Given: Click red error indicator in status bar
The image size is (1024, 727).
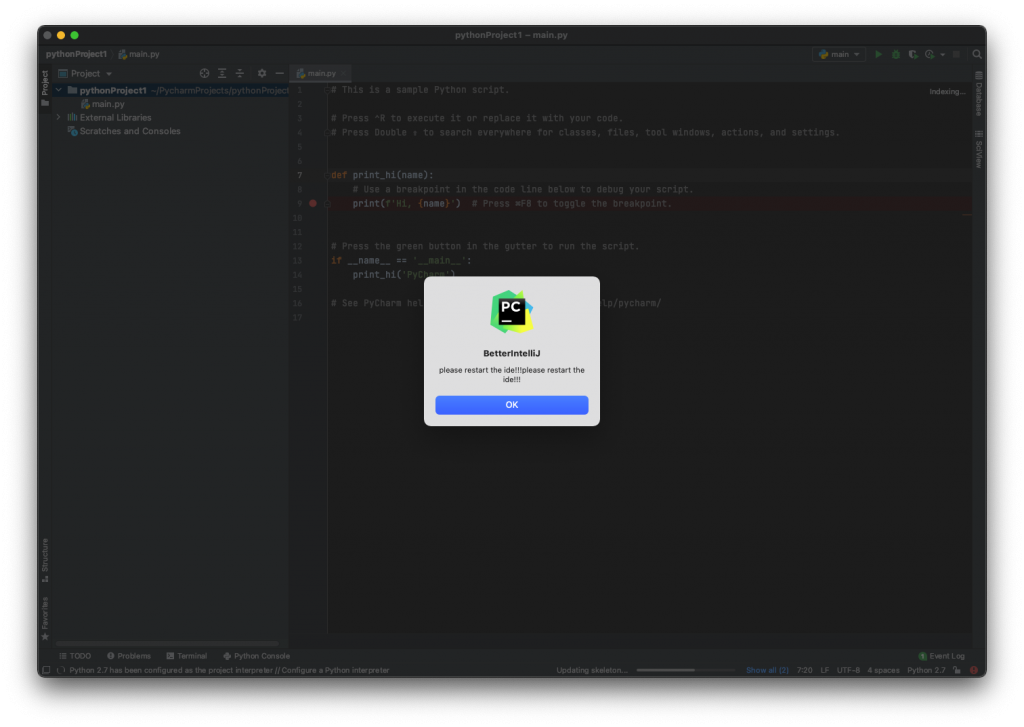Looking at the screenshot, I should 974,670.
